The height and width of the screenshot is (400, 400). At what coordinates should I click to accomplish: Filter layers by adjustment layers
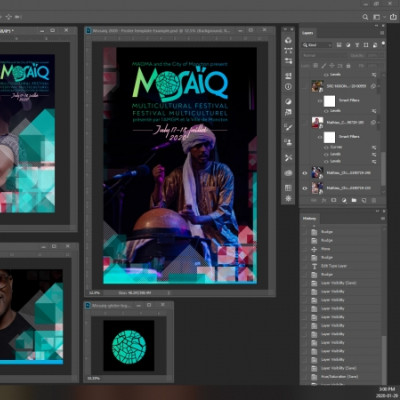(348, 45)
